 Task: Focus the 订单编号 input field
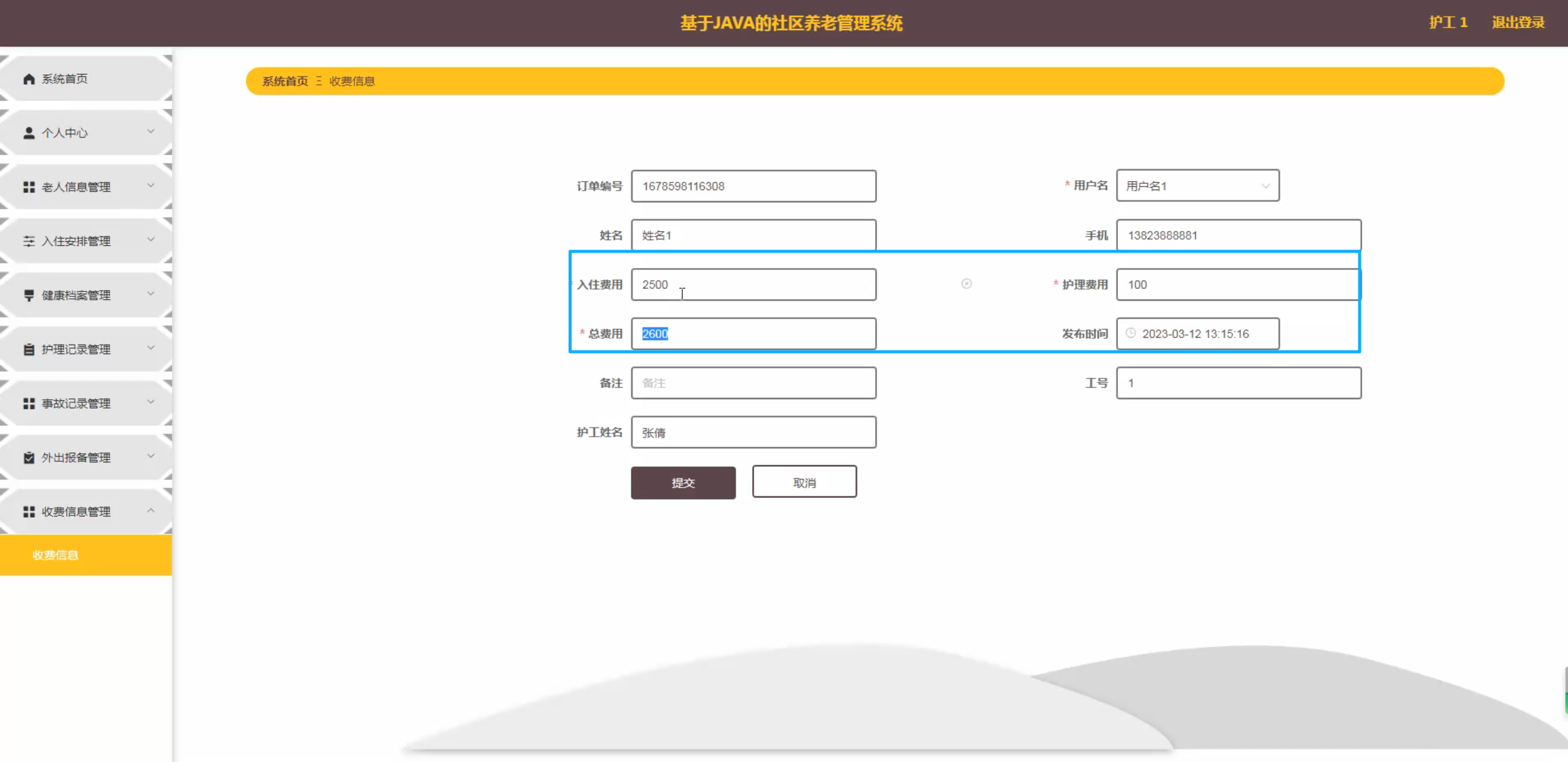click(x=754, y=186)
